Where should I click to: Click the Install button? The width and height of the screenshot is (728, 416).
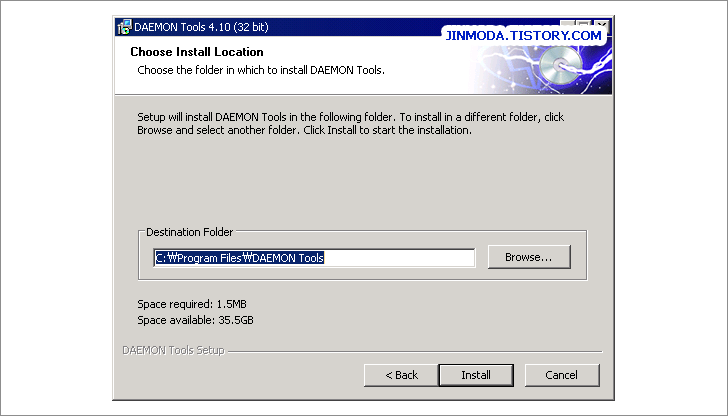[476, 375]
